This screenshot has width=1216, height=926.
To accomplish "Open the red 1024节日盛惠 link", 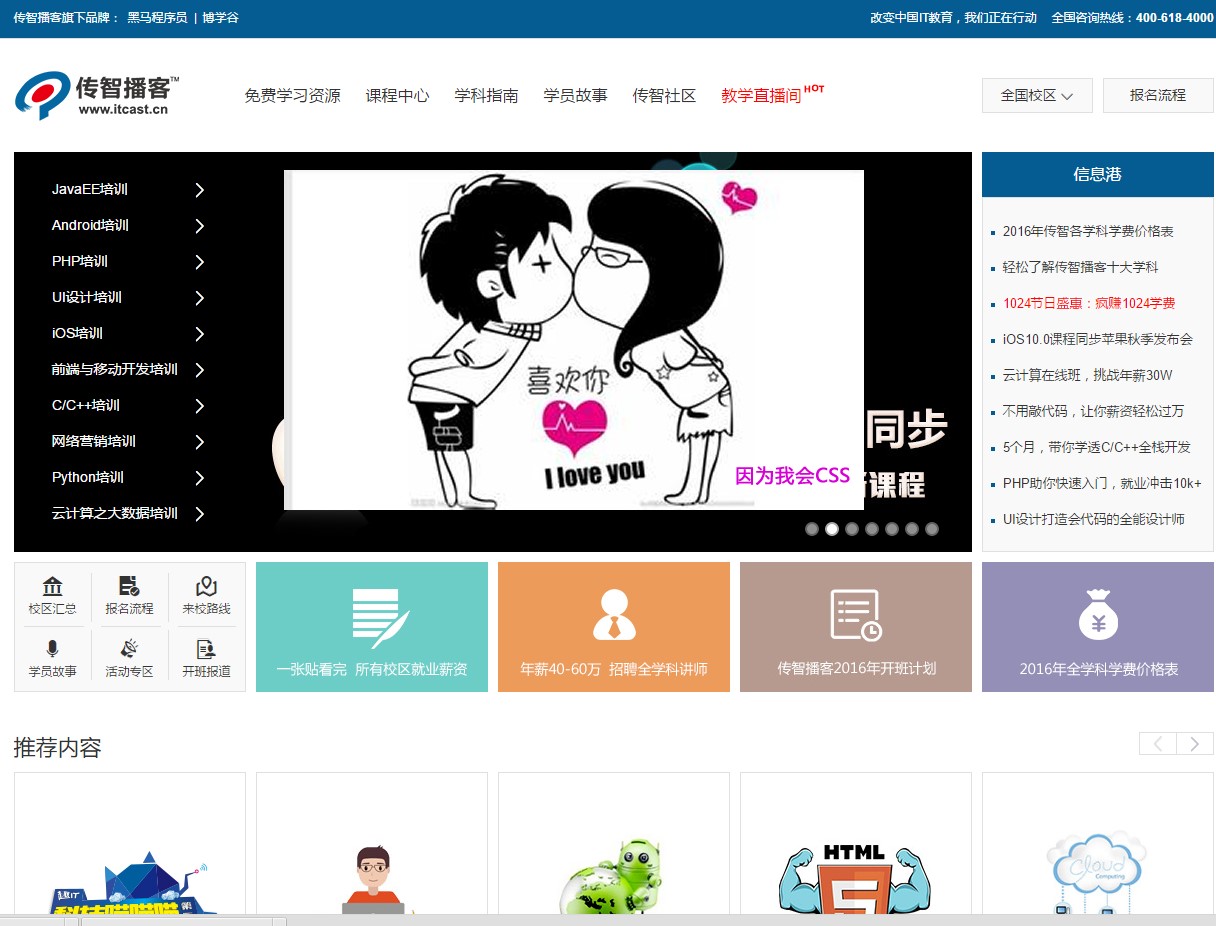I will click(x=1089, y=303).
